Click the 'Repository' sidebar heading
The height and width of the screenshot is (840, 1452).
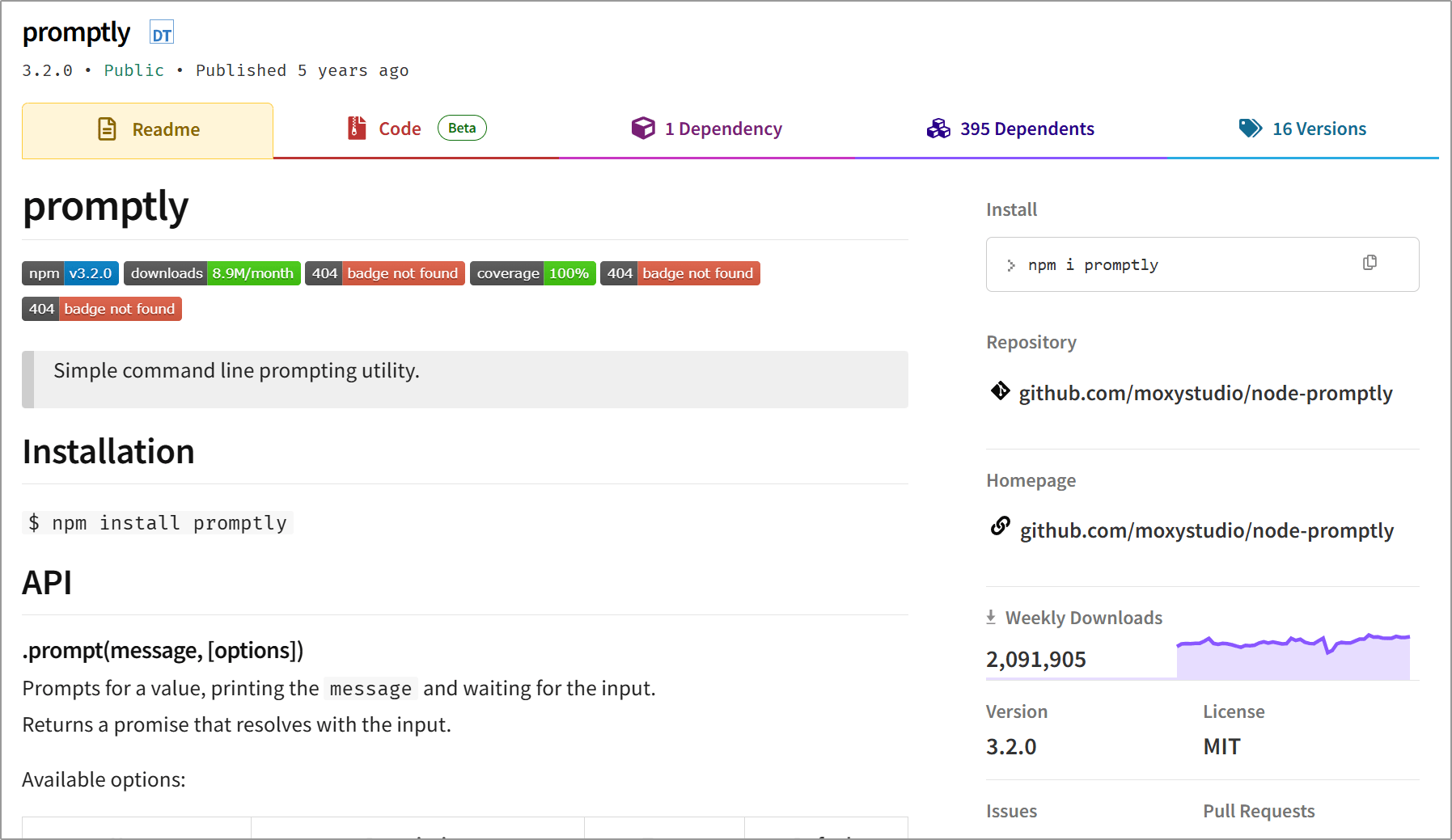[1031, 342]
